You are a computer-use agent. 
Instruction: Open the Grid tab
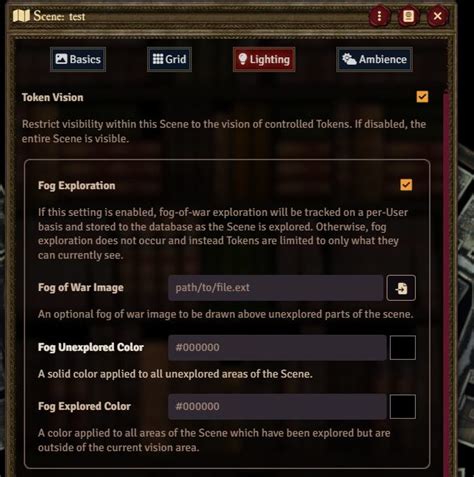(169, 59)
